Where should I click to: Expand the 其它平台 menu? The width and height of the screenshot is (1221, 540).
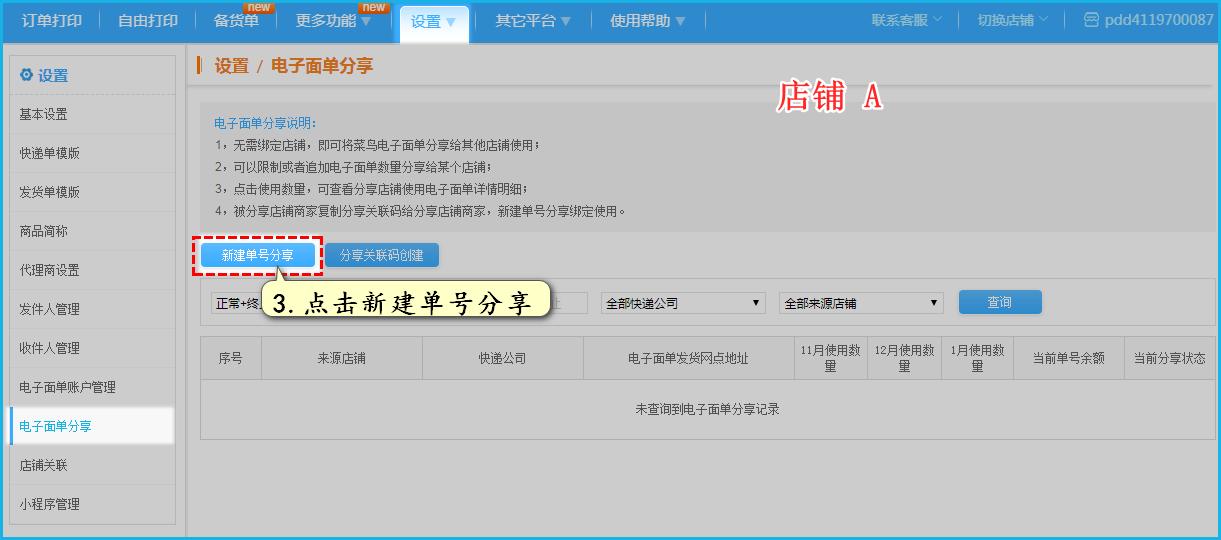click(x=533, y=21)
